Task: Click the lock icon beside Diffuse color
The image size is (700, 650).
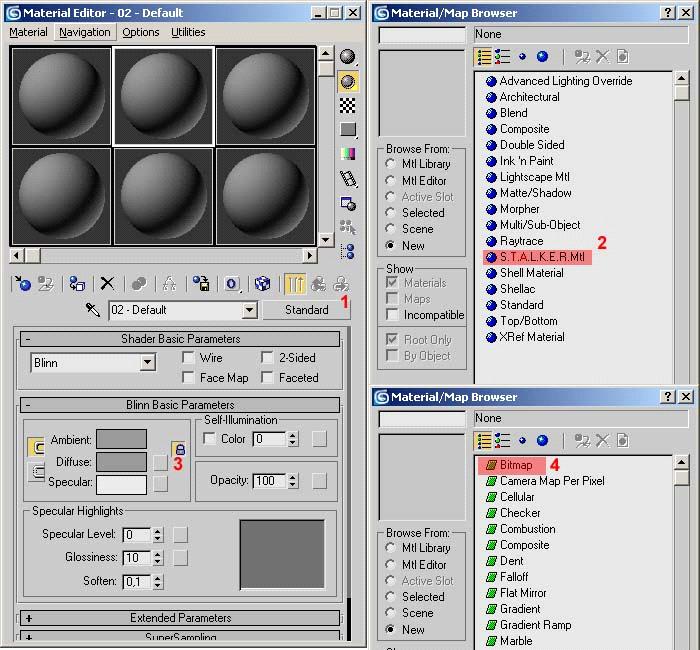Action: pyautogui.click(x=178, y=451)
